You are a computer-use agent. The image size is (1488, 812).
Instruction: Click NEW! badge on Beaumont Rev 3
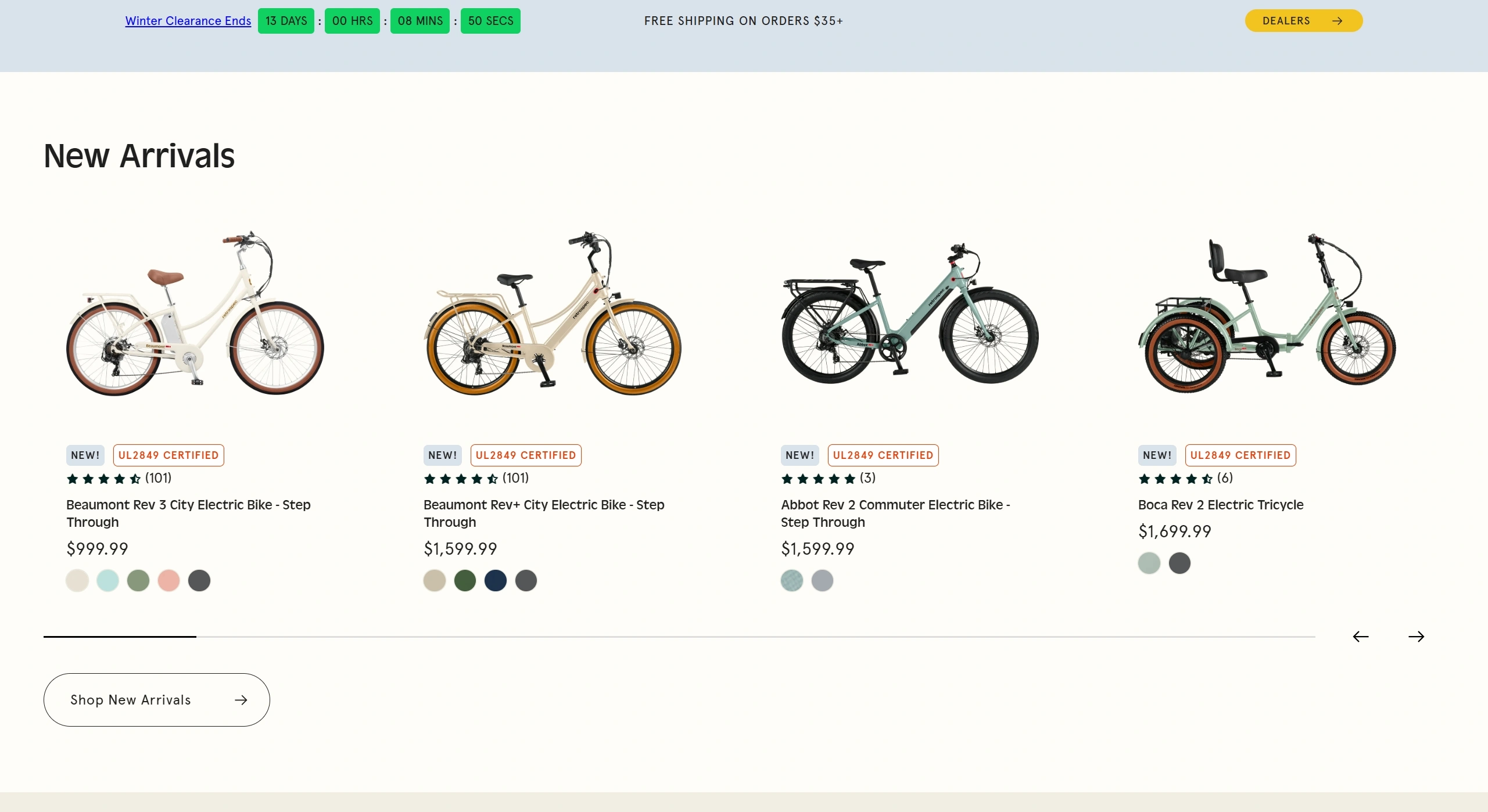pos(85,455)
